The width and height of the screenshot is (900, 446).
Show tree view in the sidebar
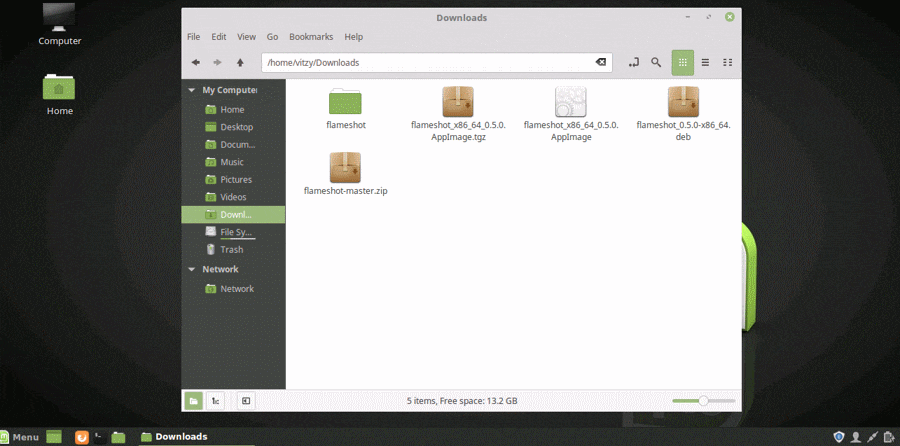(x=215, y=401)
